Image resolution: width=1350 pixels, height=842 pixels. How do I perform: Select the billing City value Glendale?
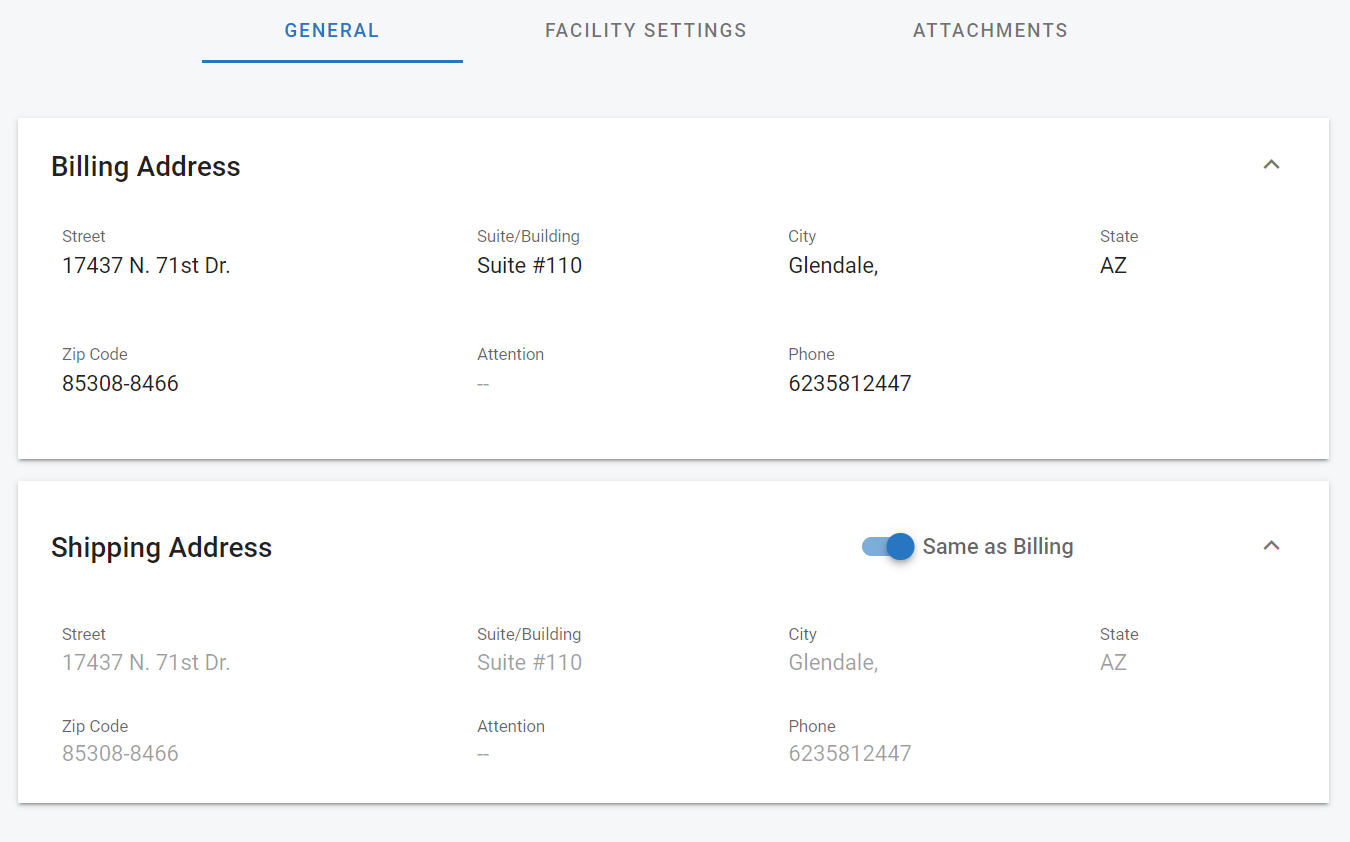tap(833, 266)
